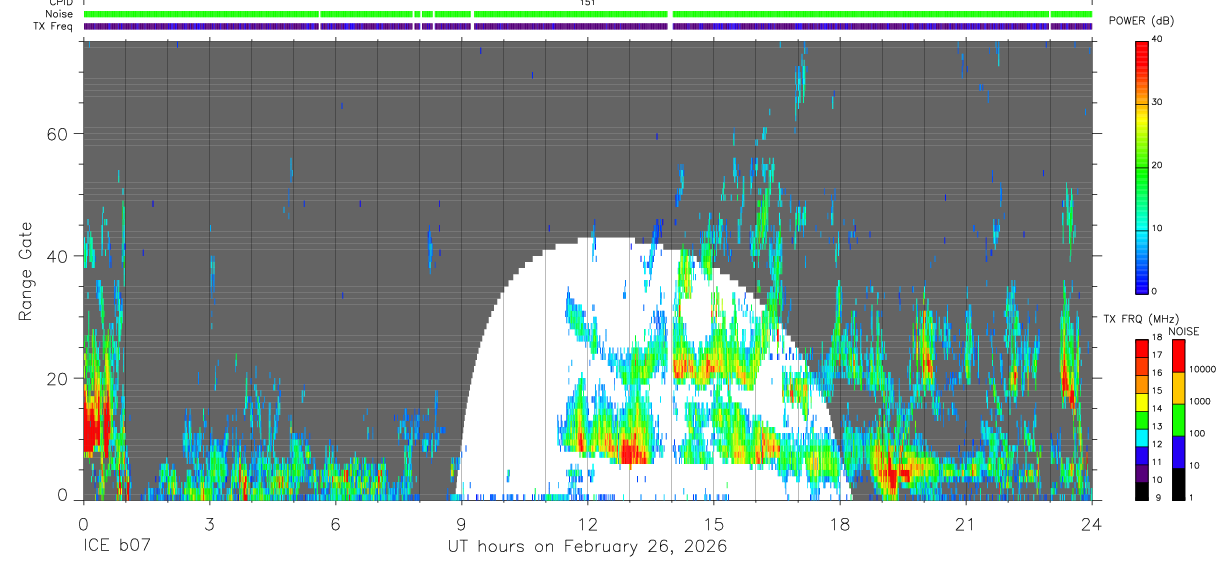The image size is (1228, 567).
Task: Click the 9 tick on UT hours axis
Action: click(x=461, y=523)
